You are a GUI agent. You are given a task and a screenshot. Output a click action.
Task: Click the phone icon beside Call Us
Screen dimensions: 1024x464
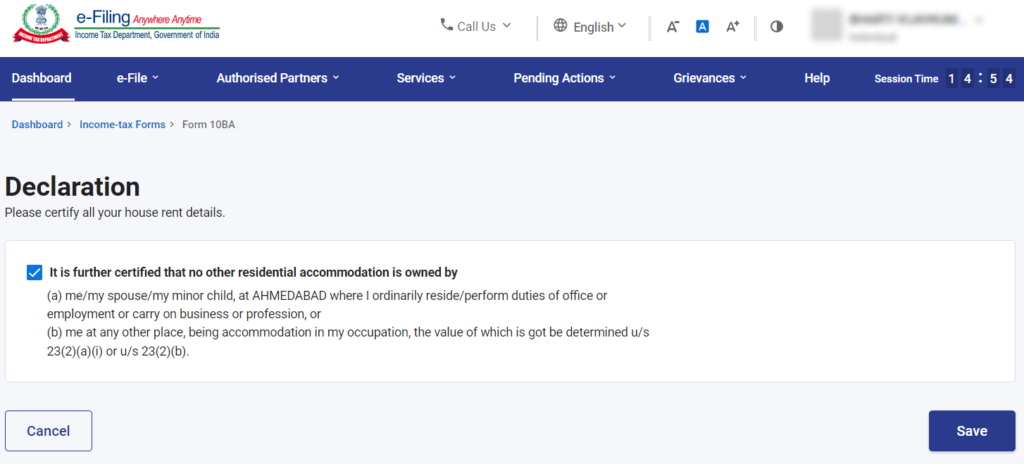[x=446, y=25]
